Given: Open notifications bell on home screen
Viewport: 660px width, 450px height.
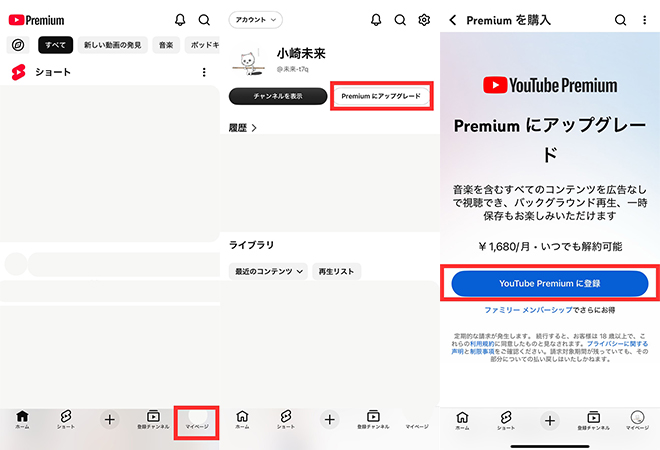Looking at the screenshot, I should pos(180,20).
